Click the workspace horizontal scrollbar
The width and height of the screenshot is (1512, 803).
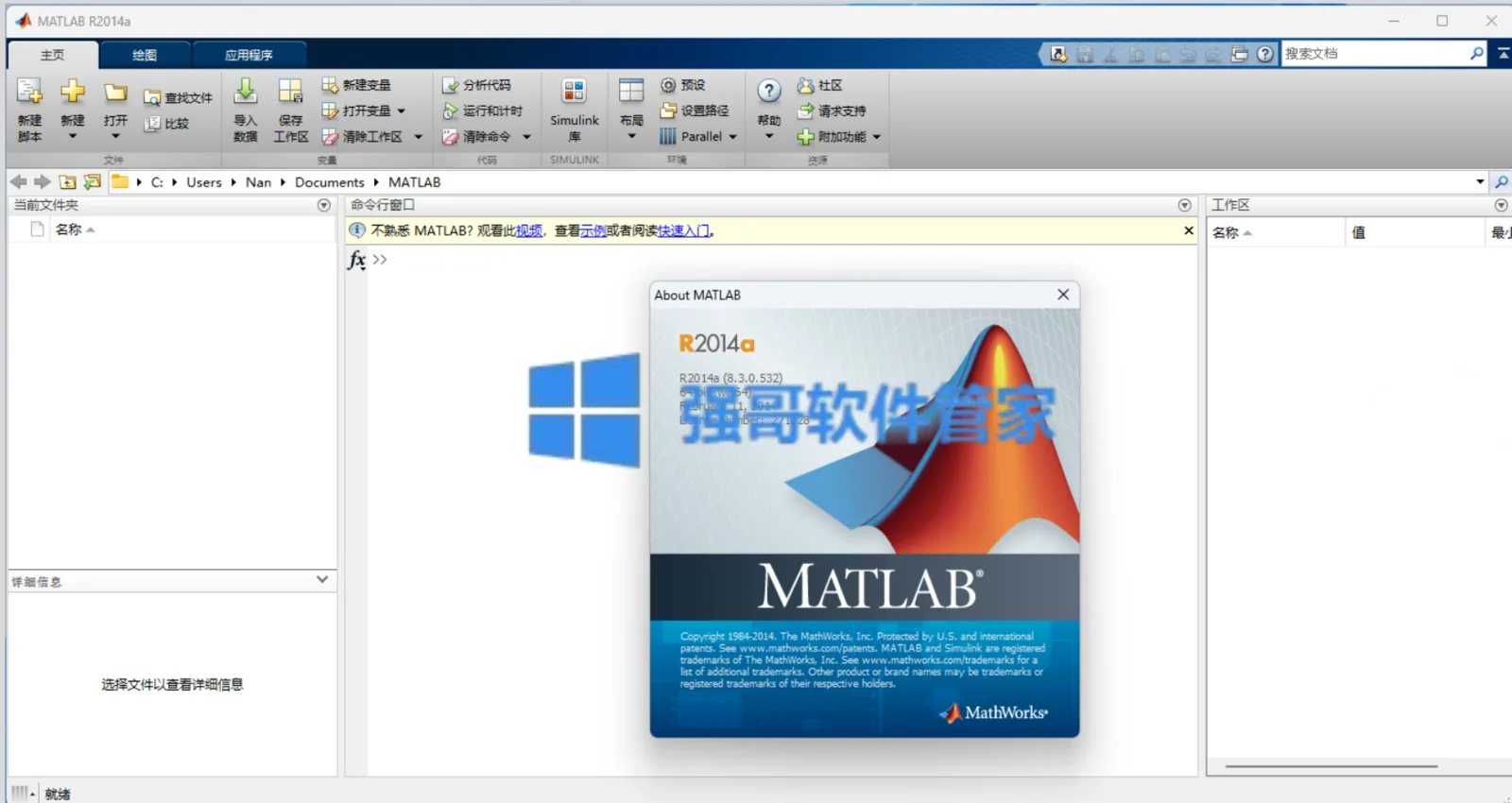[1332, 766]
